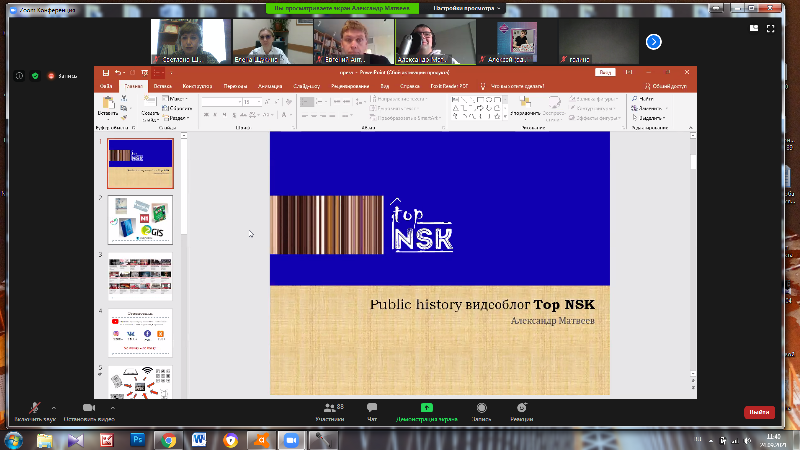The height and width of the screenshot is (450, 800).
Task: Open the Animations ribbon tab
Action: pos(270,86)
